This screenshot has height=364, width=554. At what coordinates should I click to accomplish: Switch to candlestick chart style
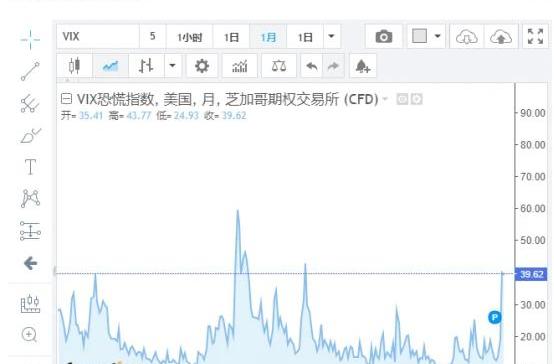pyautogui.click(x=75, y=66)
